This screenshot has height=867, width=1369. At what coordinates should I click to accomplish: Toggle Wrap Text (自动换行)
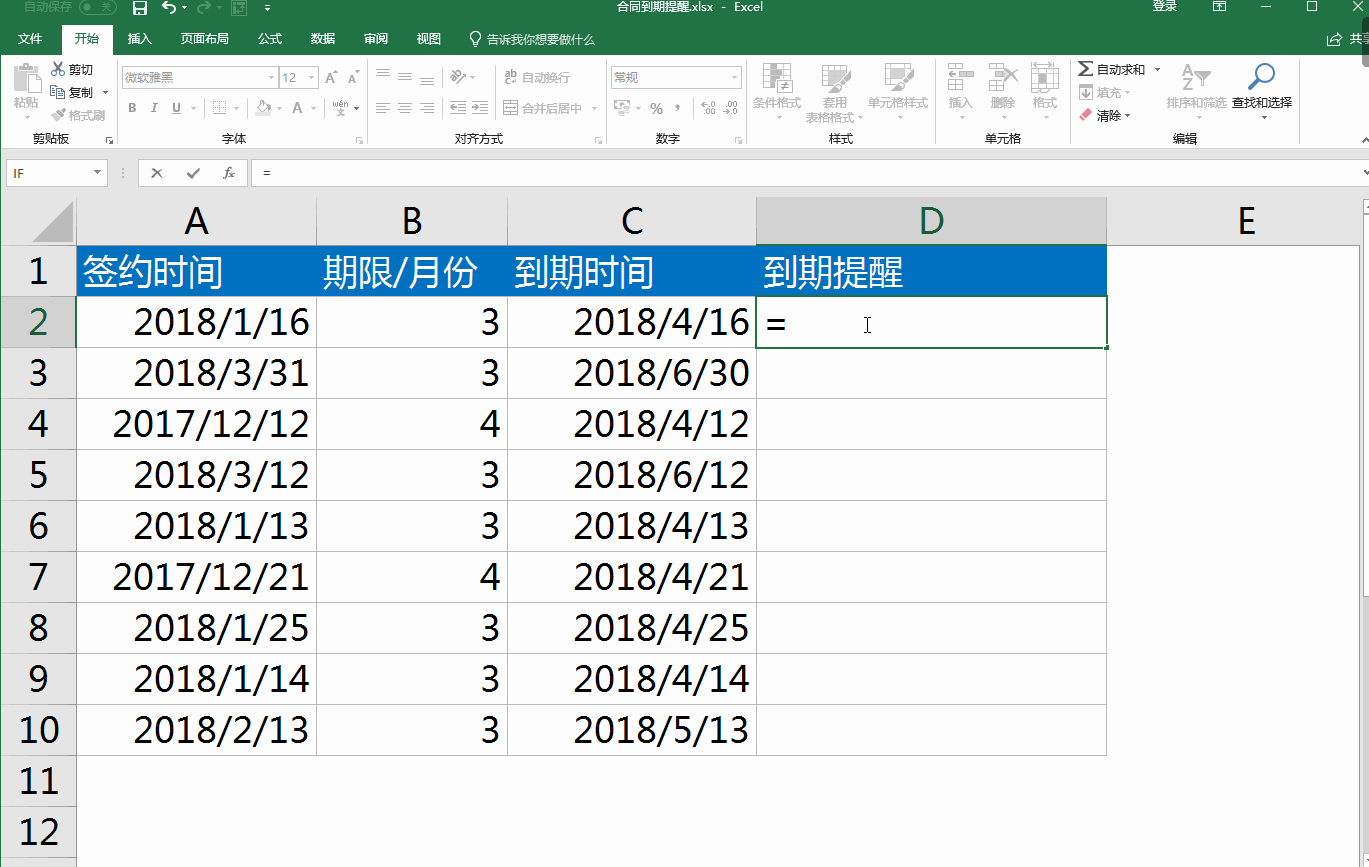pos(536,77)
